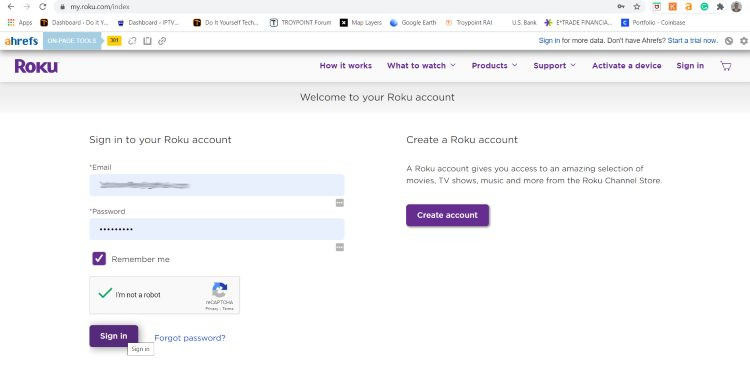Expand the What to watch menu

421,66
